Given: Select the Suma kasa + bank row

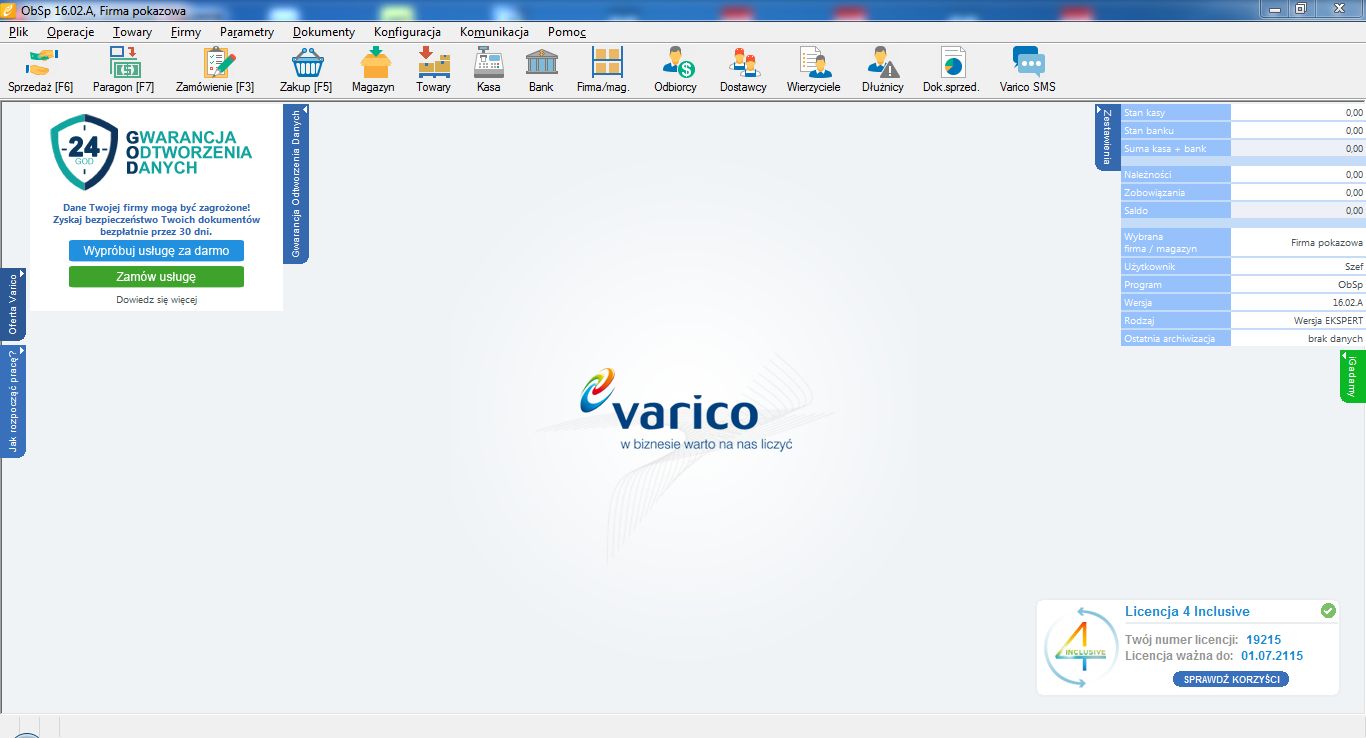Looking at the screenshot, I should point(1243,149).
